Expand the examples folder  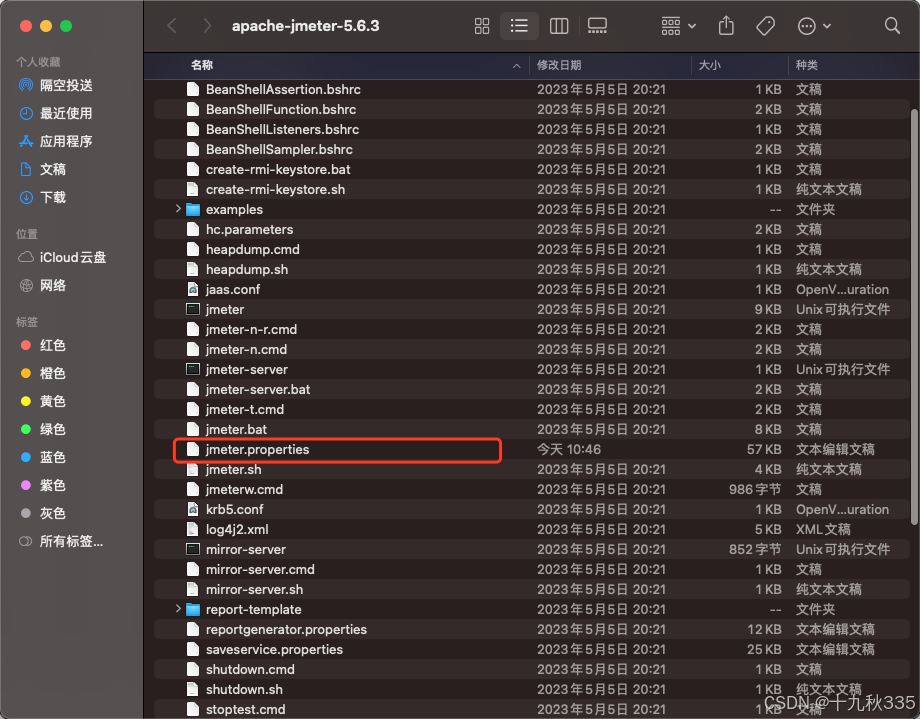[179, 209]
